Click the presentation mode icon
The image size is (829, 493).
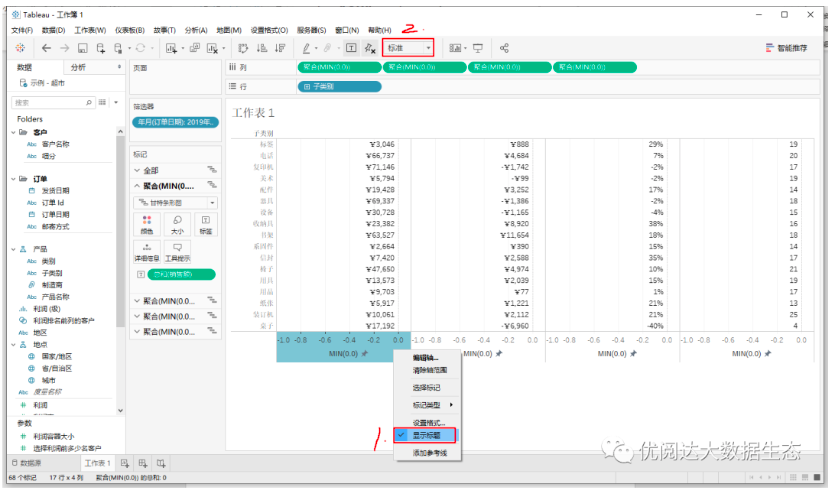coord(478,48)
